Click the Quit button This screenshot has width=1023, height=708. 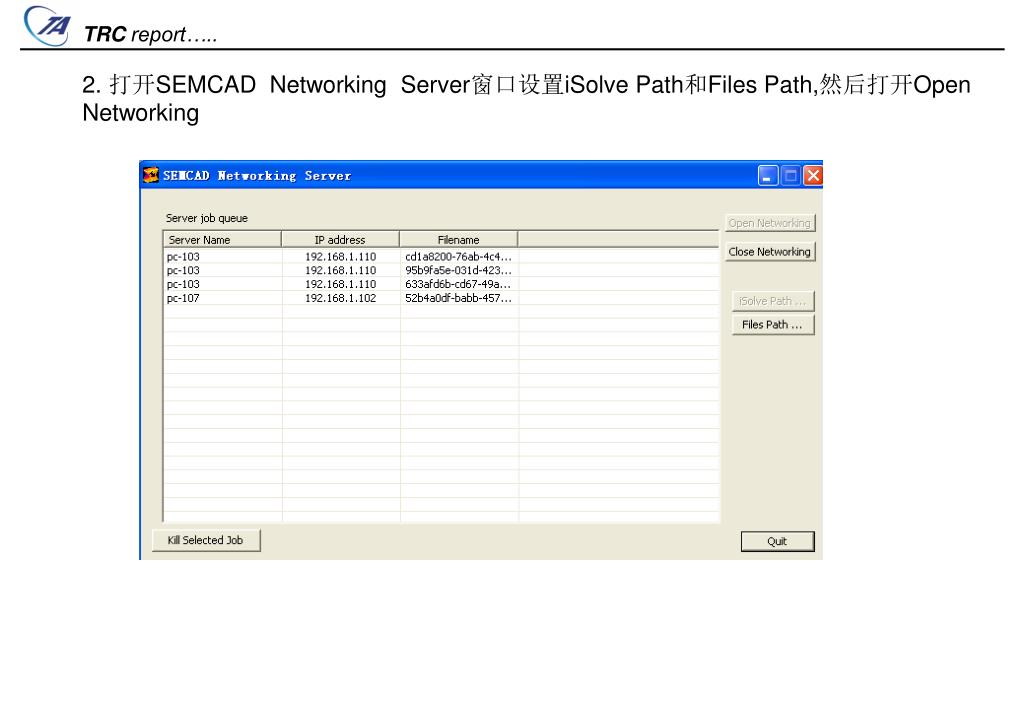777,542
